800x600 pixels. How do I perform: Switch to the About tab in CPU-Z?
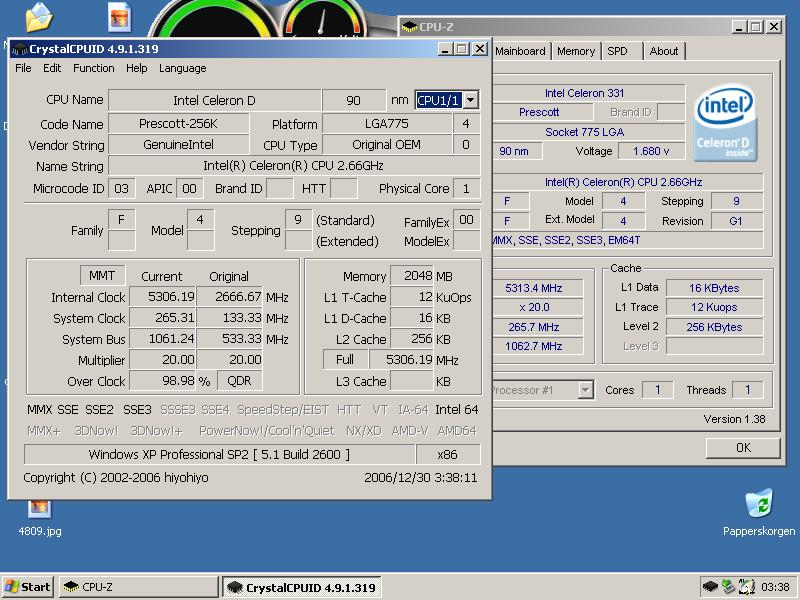pos(663,51)
